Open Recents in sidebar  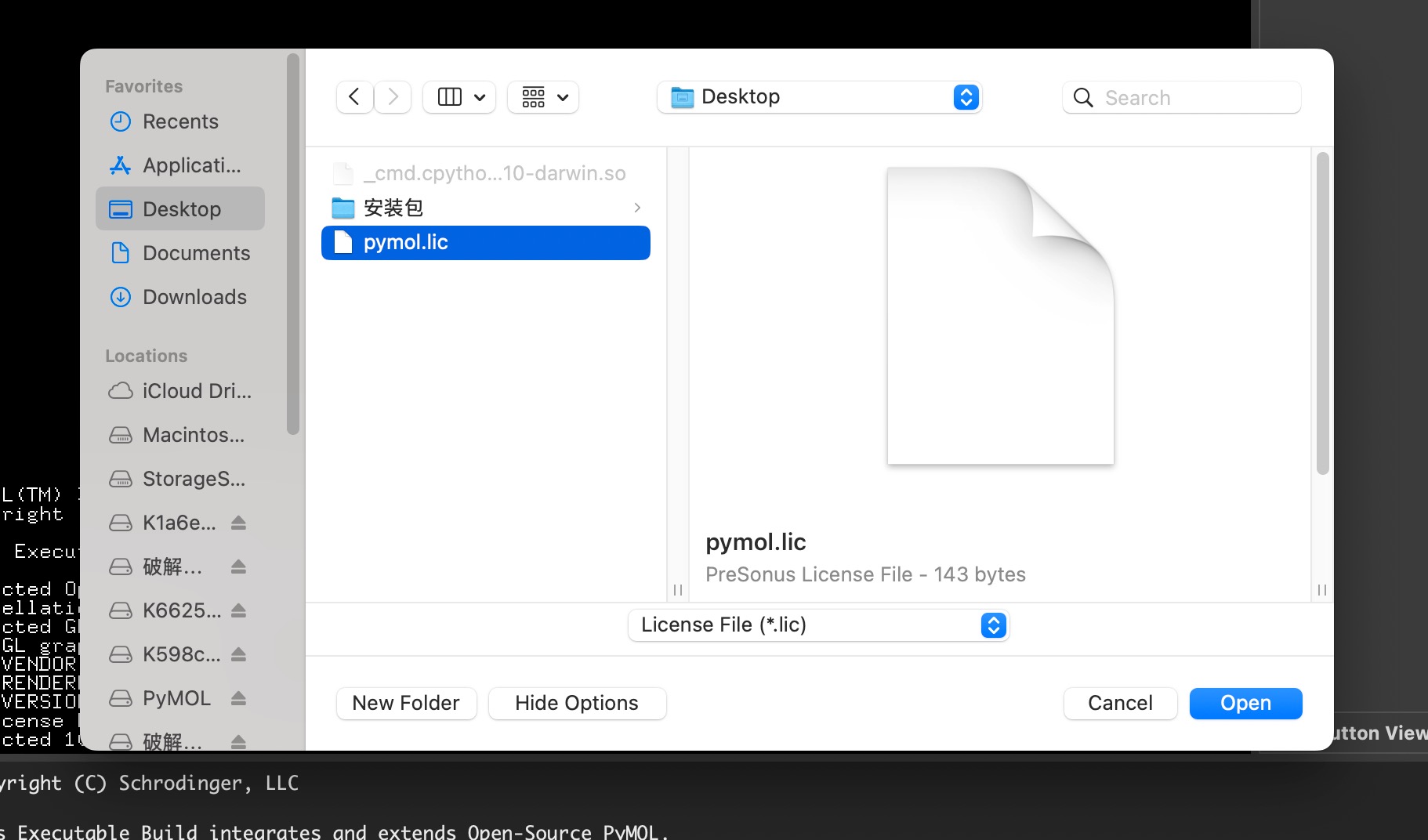(x=180, y=121)
